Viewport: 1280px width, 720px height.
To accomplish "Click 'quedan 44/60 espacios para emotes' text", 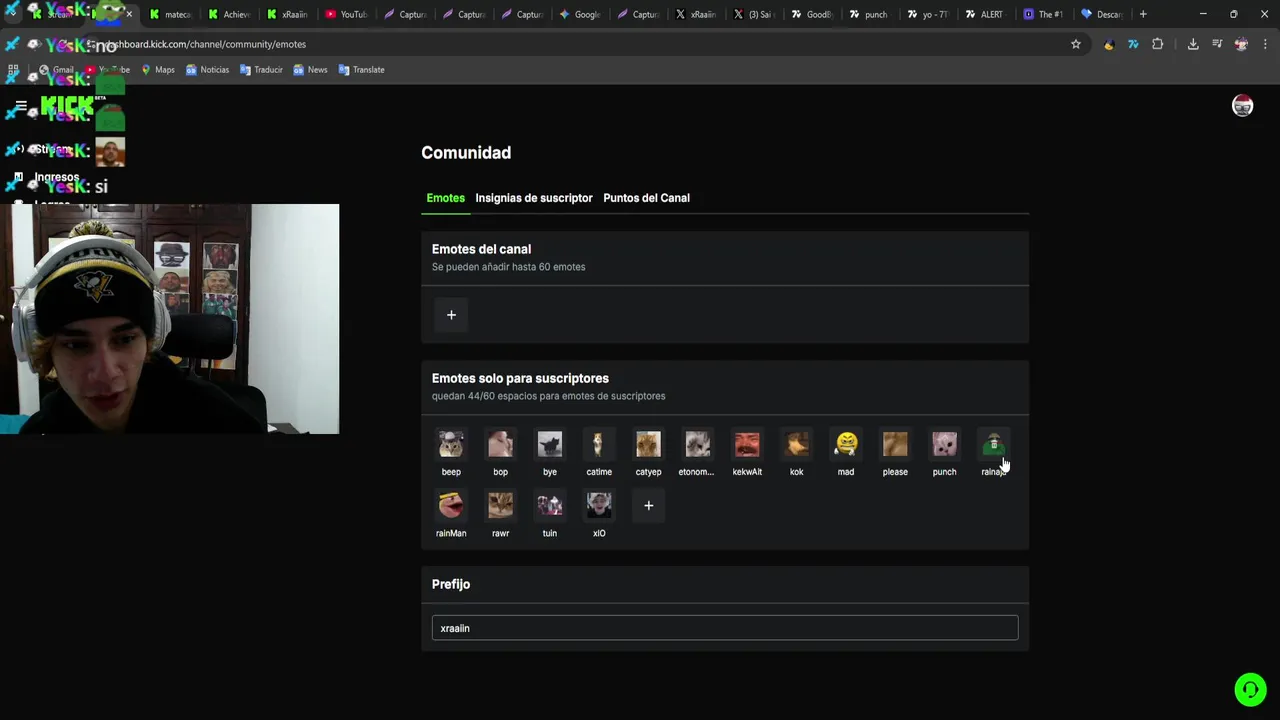I will click(548, 396).
